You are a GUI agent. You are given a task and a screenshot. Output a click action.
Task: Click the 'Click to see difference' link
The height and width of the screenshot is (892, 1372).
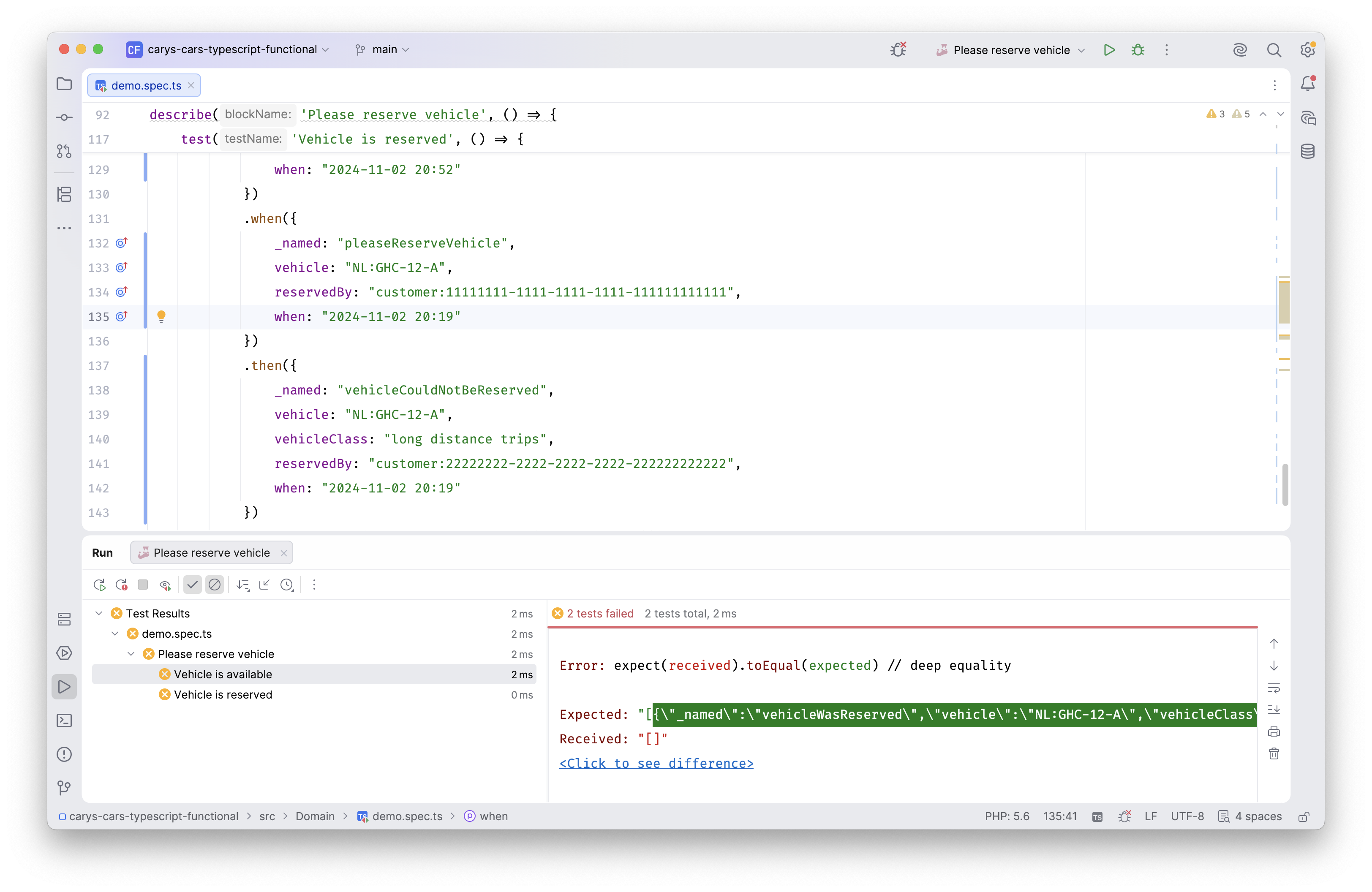click(x=656, y=764)
